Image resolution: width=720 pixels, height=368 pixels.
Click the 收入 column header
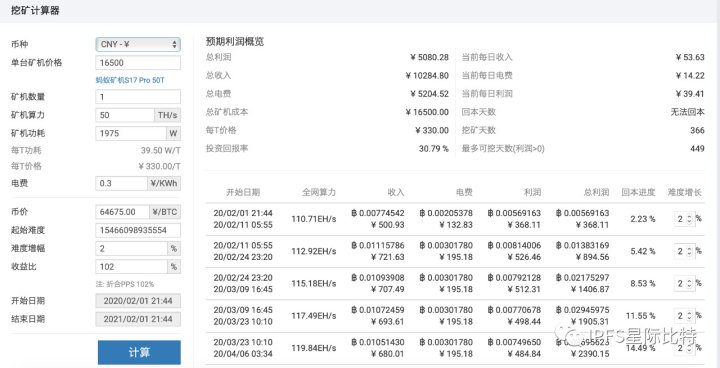(x=396, y=192)
